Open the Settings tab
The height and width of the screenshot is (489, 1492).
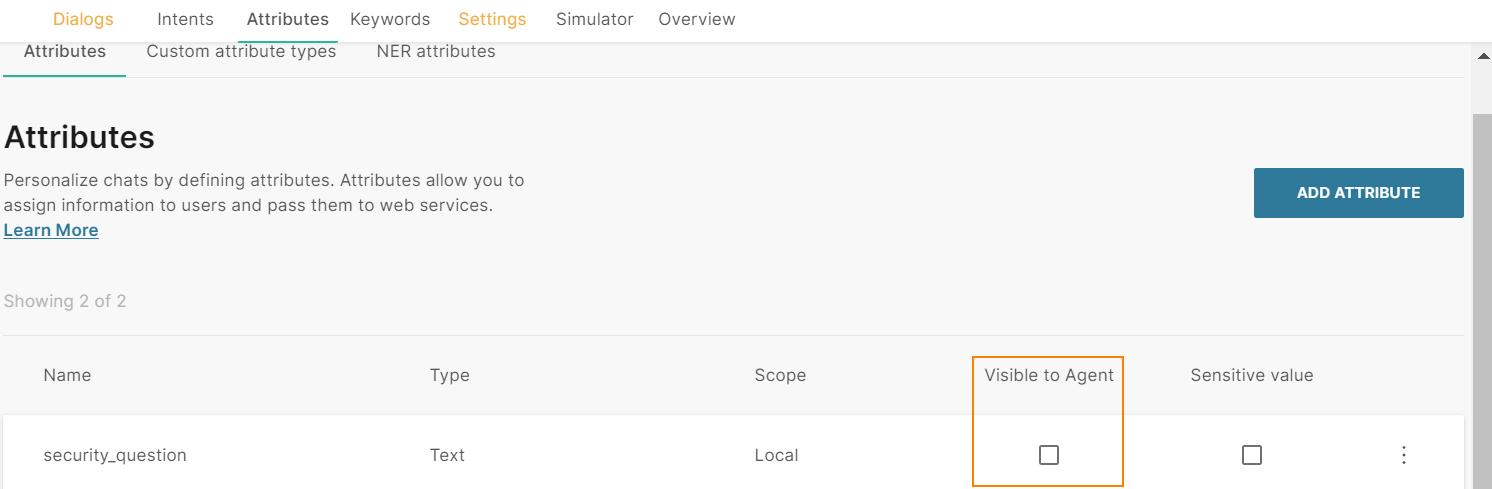pyautogui.click(x=492, y=19)
